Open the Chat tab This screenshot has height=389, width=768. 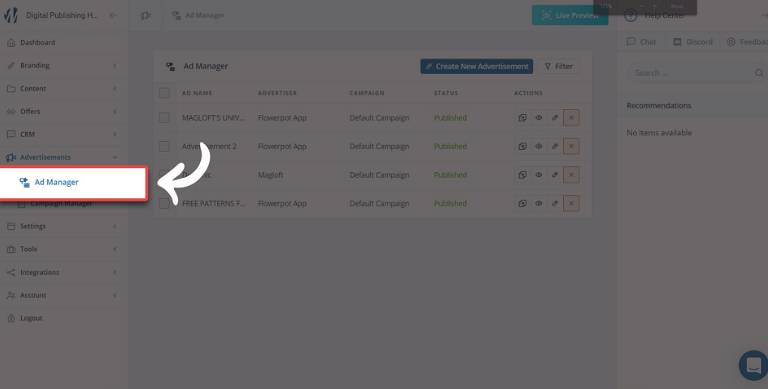pyautogui.click(x=641, y=42)
